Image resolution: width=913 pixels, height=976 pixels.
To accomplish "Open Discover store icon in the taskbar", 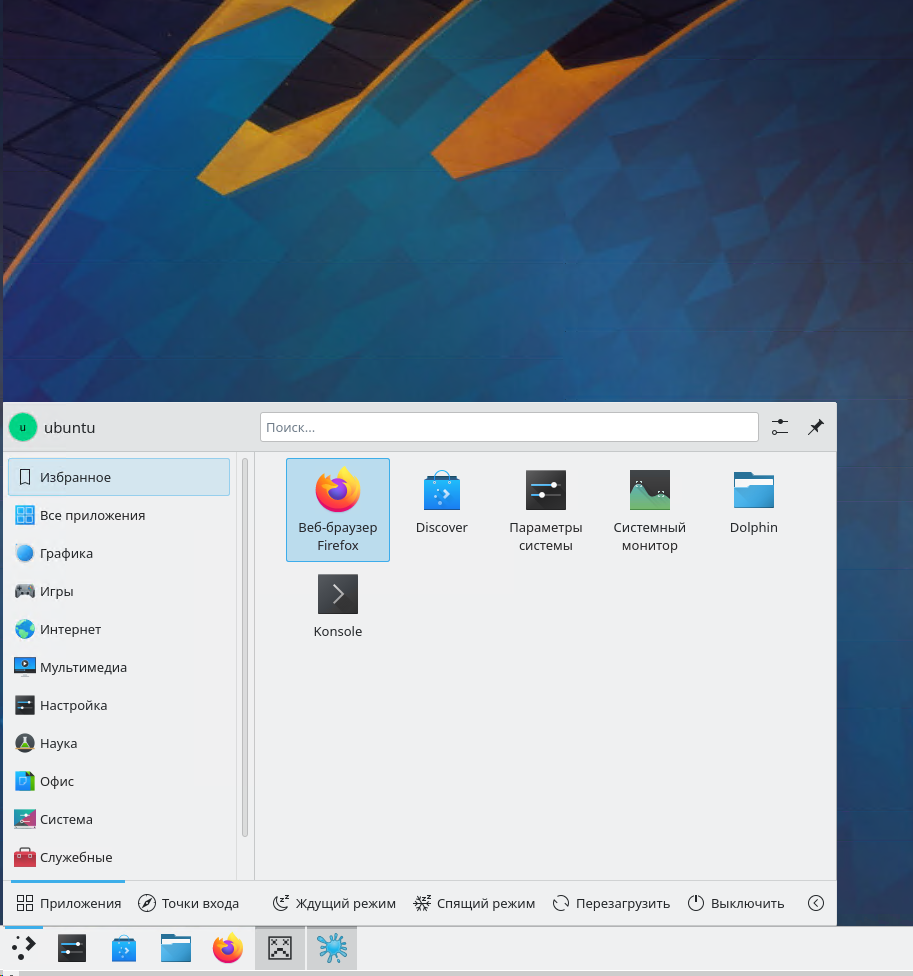I will coord(123,947).
